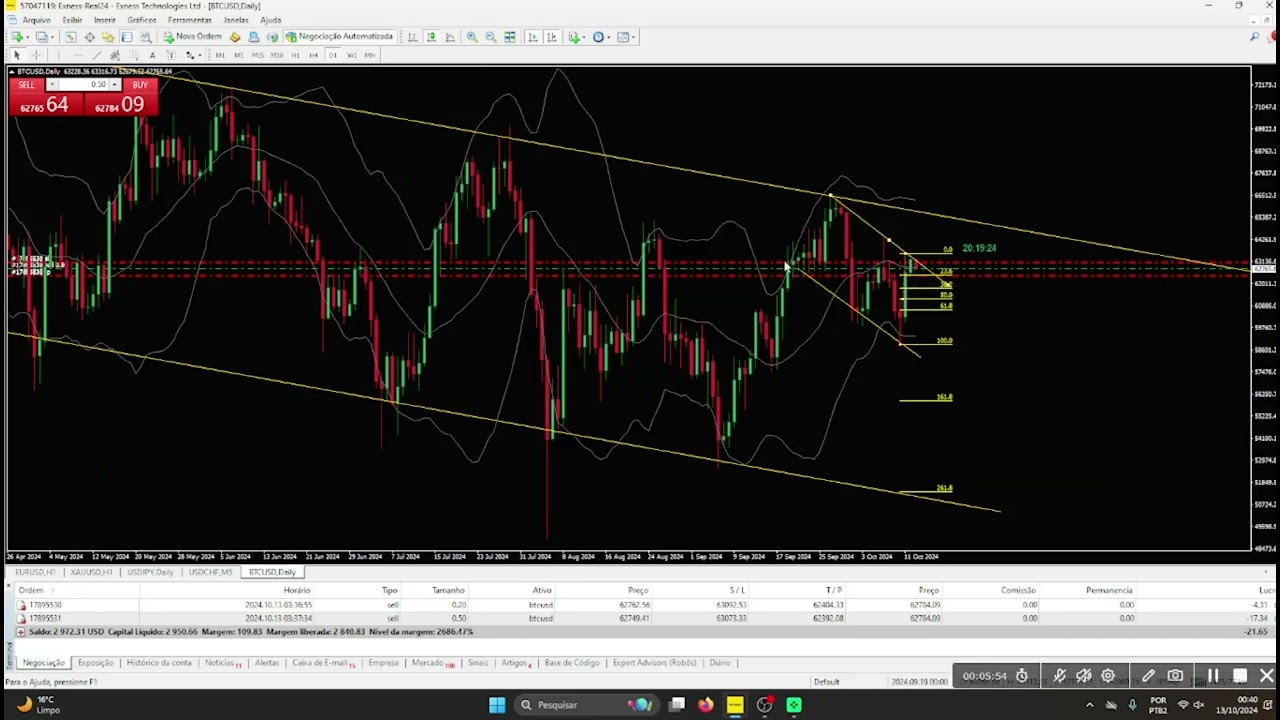Select the text label (A) tool
This screenshot has height=720, width=1280.
click(152, 55)
